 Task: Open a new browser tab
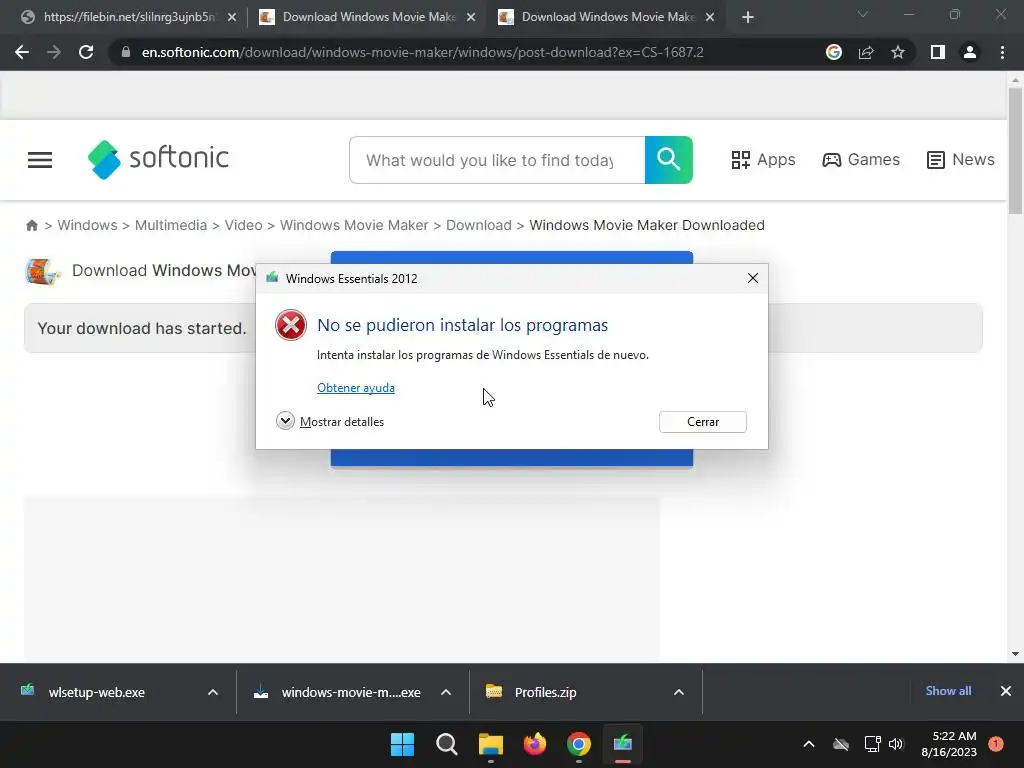point(748,18)
